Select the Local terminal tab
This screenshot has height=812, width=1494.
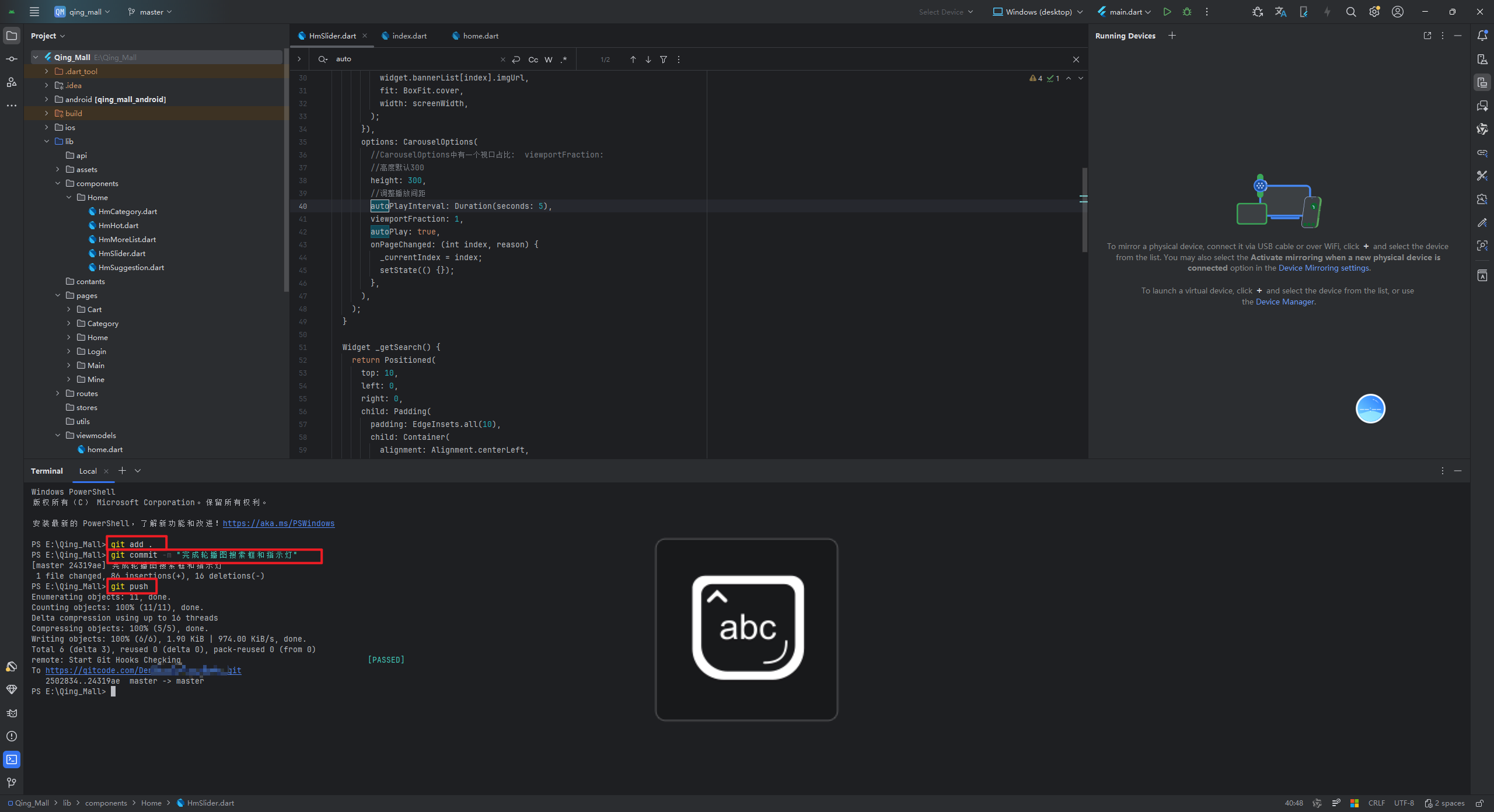[x=88, y=471]
